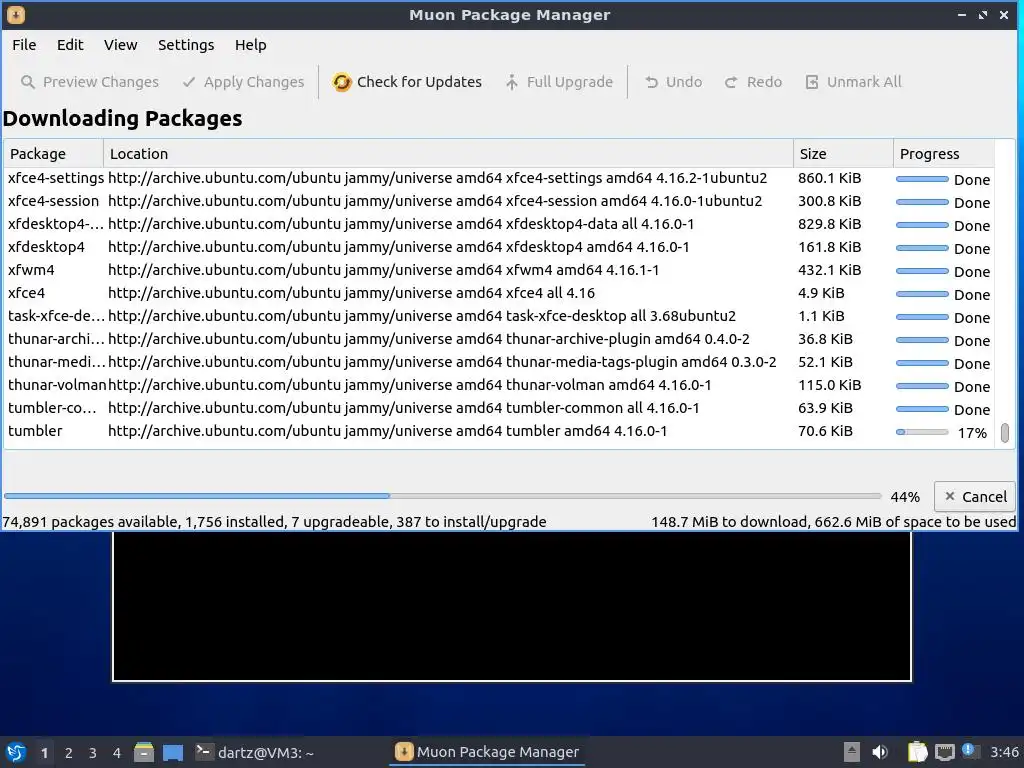Open the Edit menu
Image resolution: width=1024 pixels, height=768 pixels.
click(x=70, y=45)
